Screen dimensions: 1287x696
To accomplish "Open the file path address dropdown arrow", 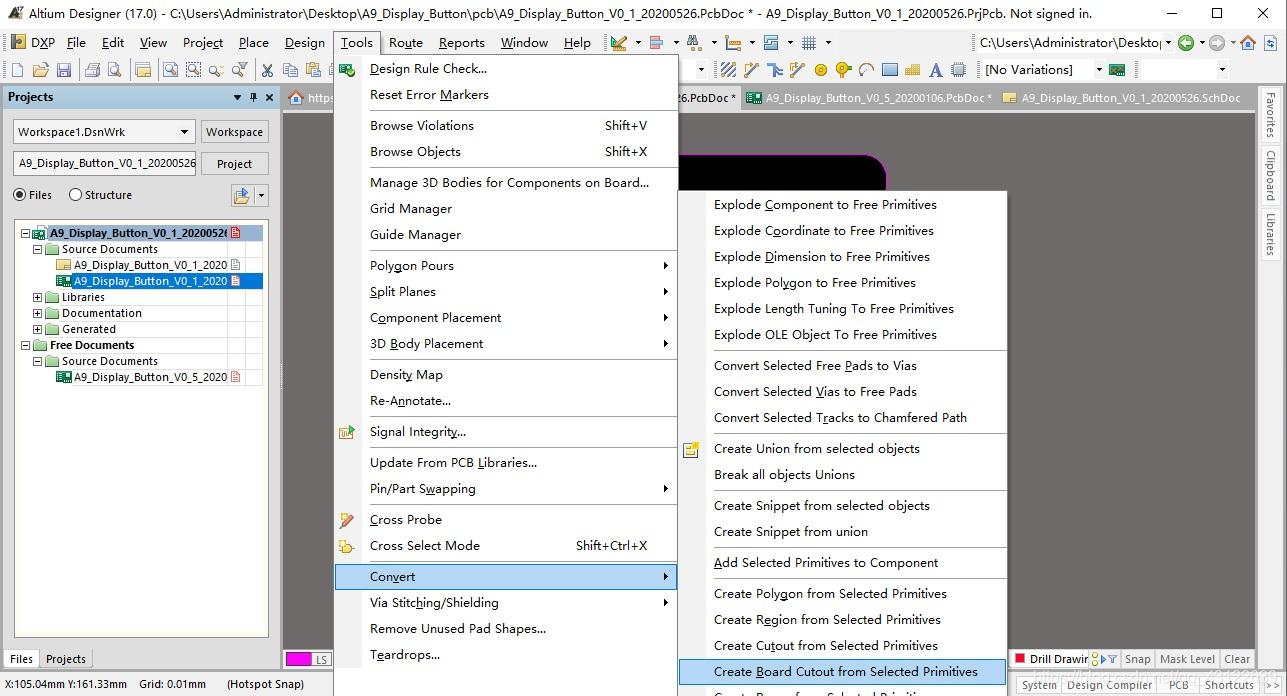I will [1168, 43].
